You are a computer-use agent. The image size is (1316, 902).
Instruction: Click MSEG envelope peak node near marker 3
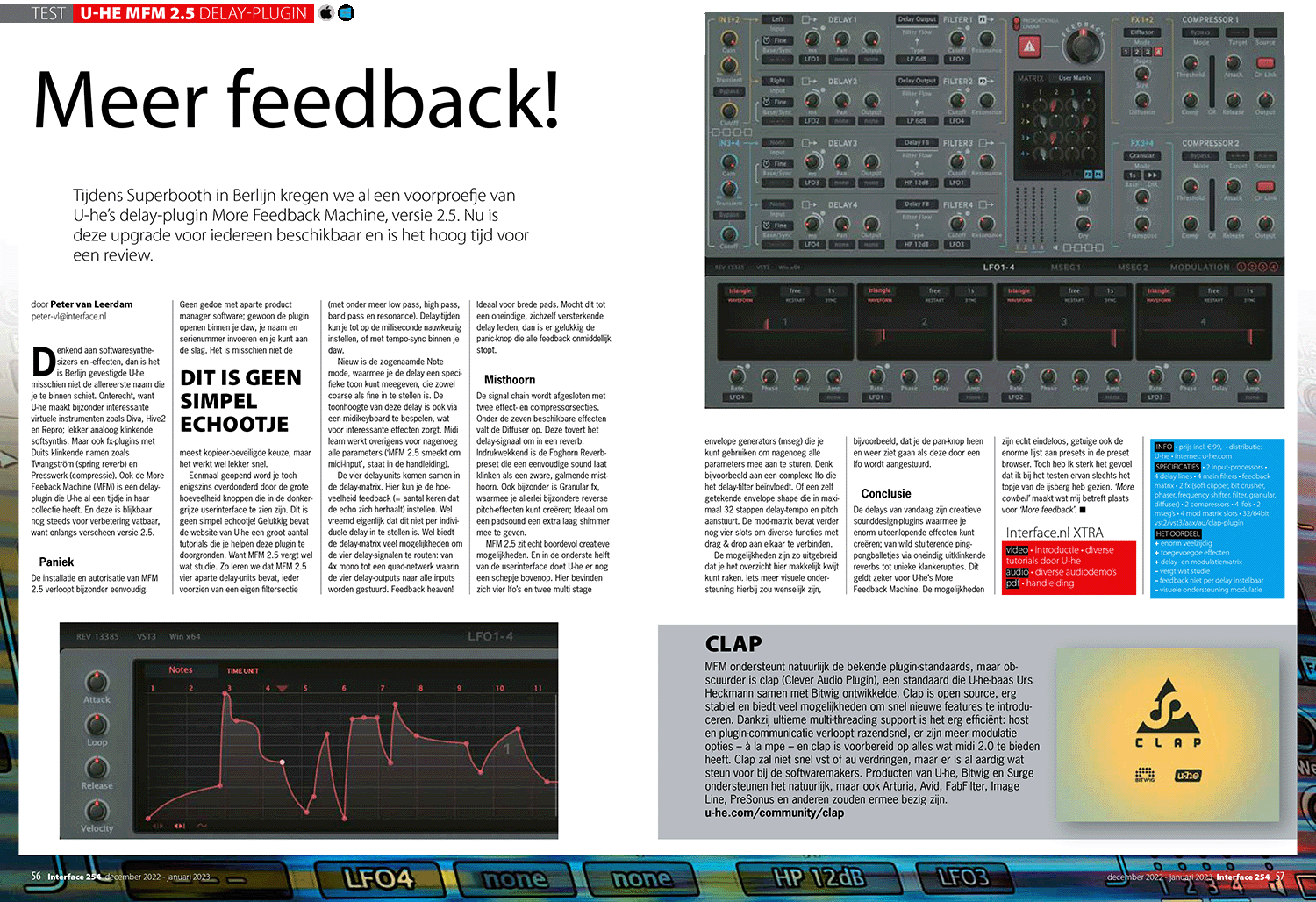(225, 693)
